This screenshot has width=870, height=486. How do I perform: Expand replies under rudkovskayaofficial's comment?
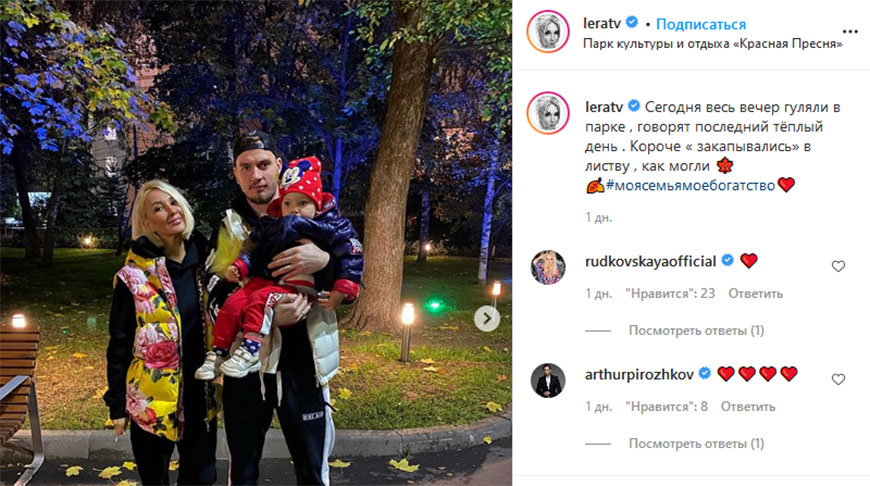click(696, 331)
